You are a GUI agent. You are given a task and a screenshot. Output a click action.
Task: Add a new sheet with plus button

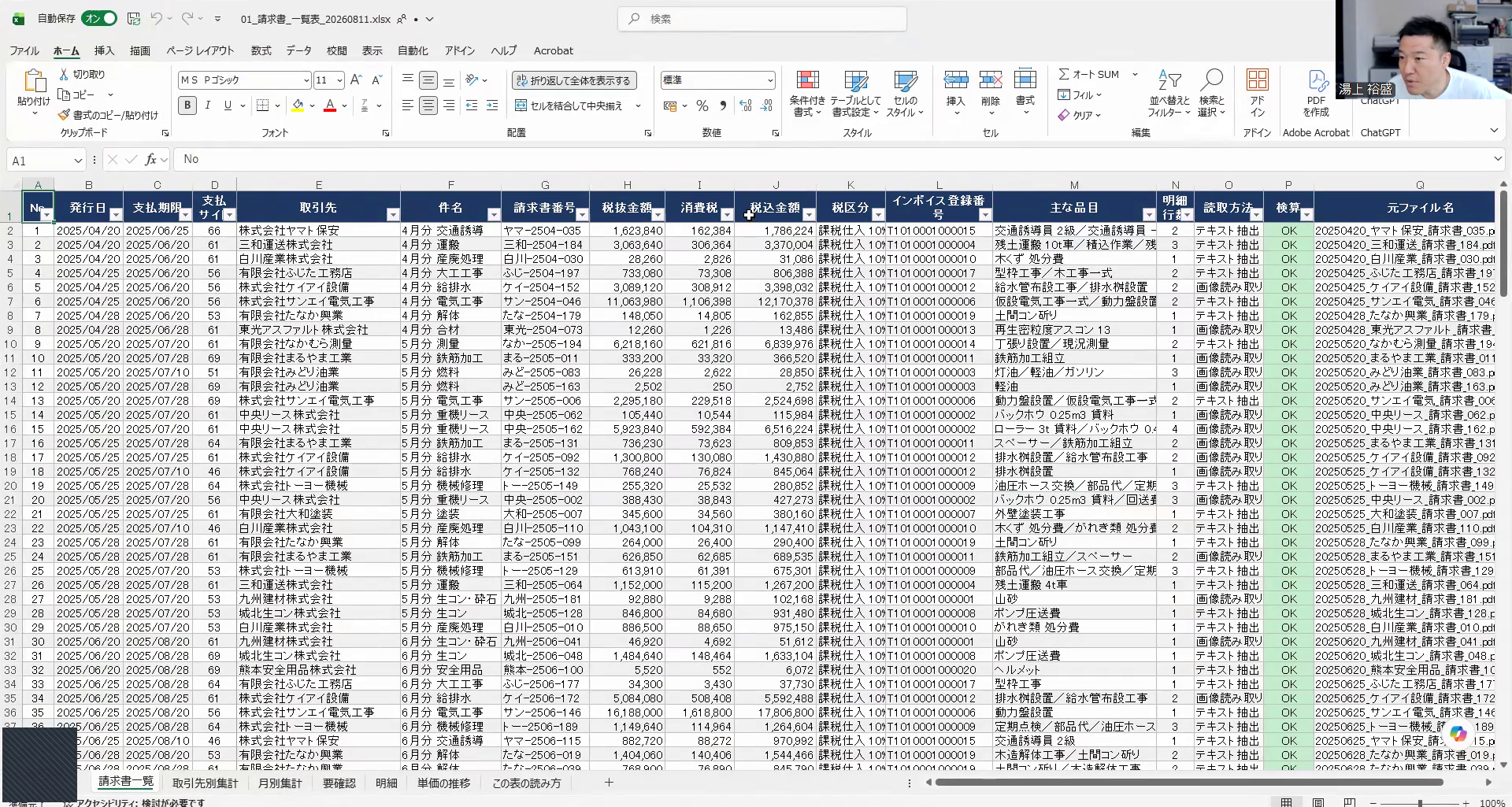point(609,783)
